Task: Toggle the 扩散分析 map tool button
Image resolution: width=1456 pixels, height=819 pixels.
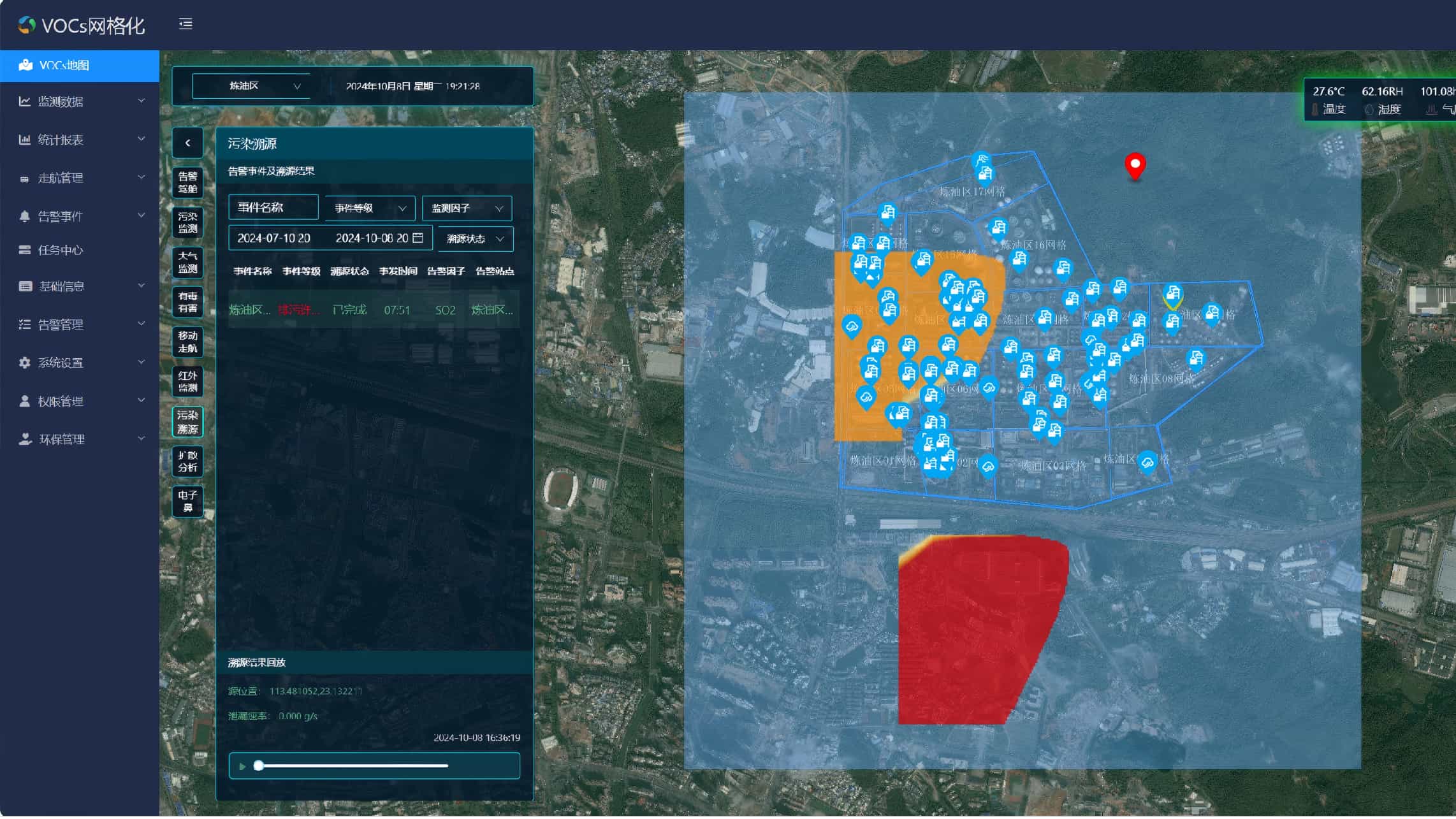Action: pyautogui.click(x=187, y=462)
